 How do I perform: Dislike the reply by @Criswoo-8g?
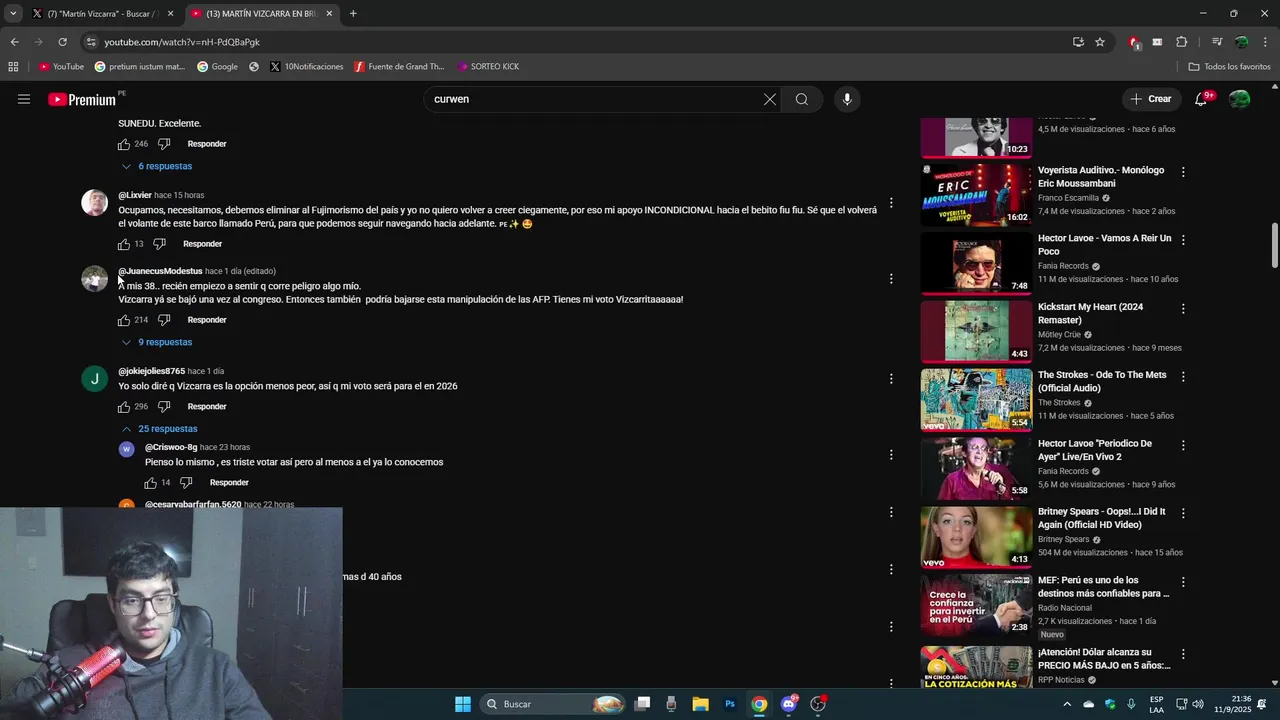coord(186,483)
